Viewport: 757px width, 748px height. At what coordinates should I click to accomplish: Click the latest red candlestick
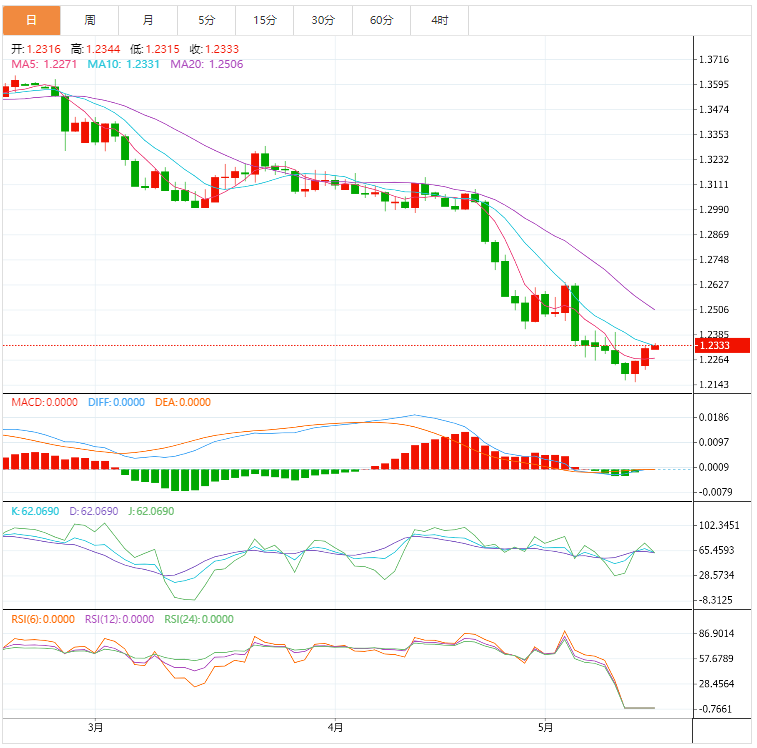(x=655, y=347)
